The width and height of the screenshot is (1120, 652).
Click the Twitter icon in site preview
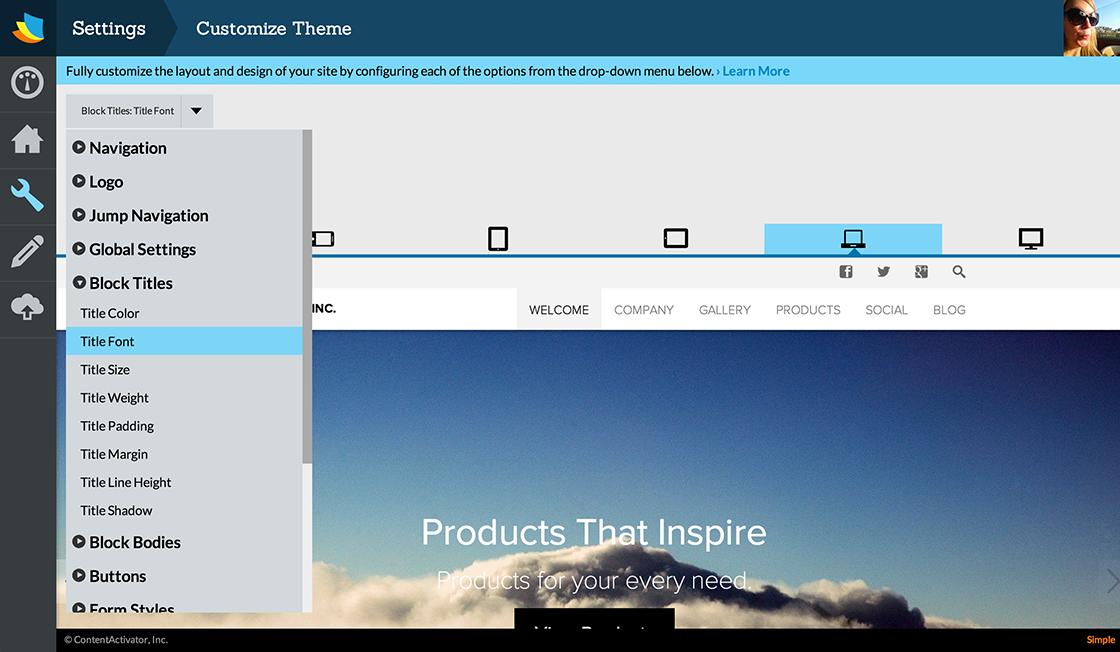coord(884,271)
